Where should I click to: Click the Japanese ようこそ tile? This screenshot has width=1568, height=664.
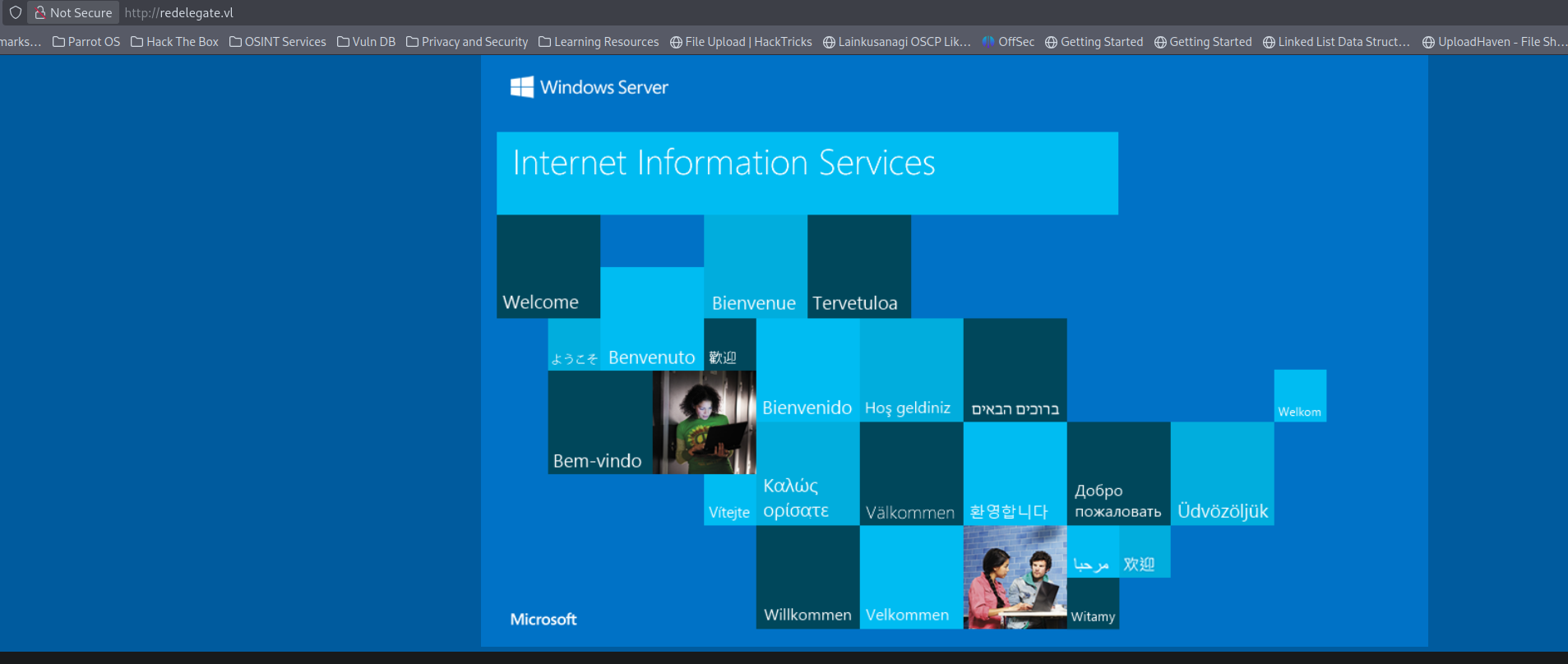(574, 344)
